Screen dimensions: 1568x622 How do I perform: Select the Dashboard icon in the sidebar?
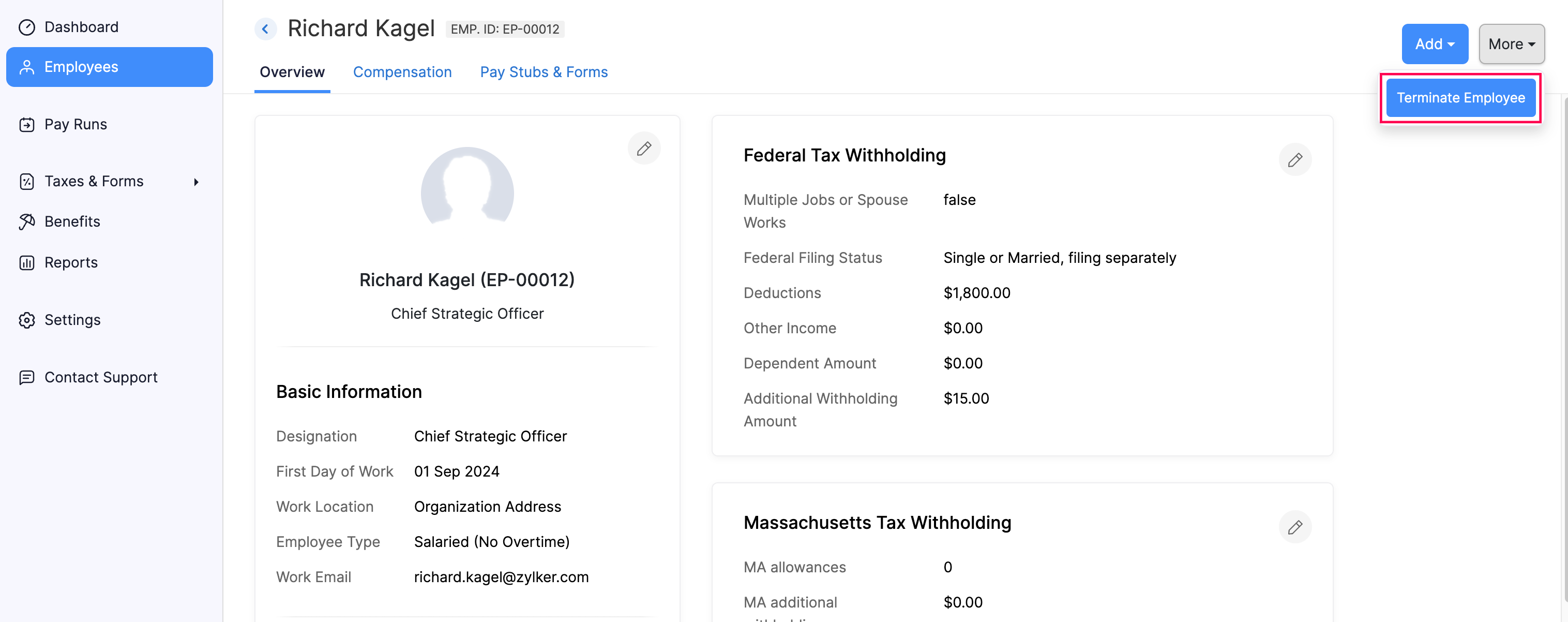point(27,27)
